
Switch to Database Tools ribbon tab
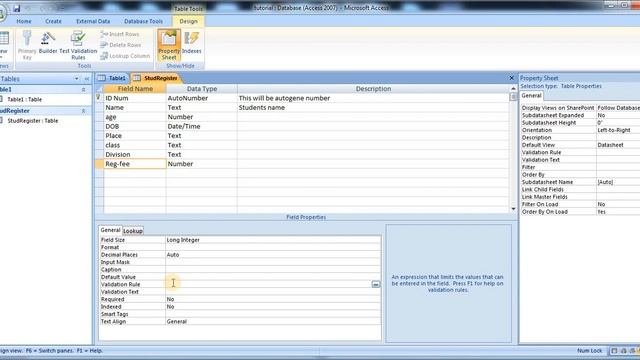143,21
